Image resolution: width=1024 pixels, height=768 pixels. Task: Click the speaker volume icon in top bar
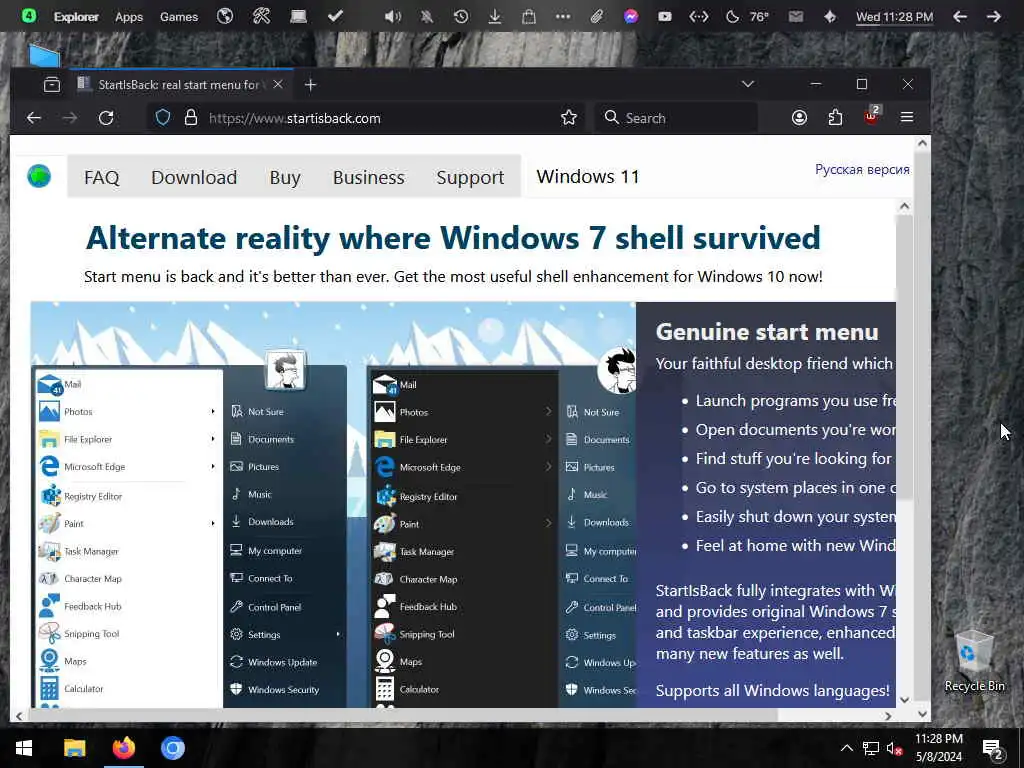point(392,16)
